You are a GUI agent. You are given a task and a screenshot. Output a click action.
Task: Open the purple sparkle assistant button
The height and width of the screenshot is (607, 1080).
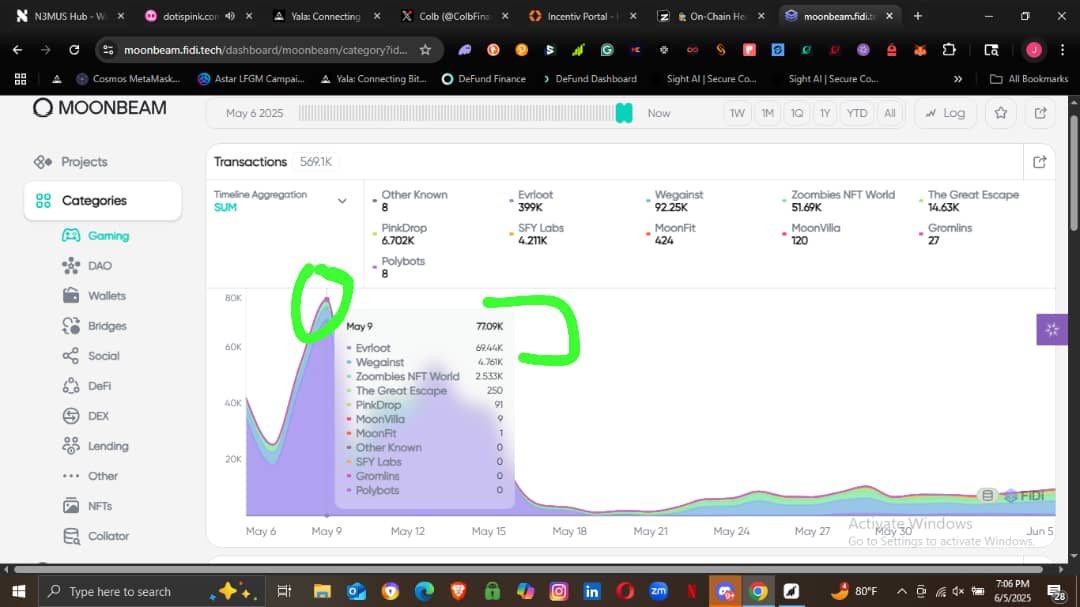[x=1052, y=330]
